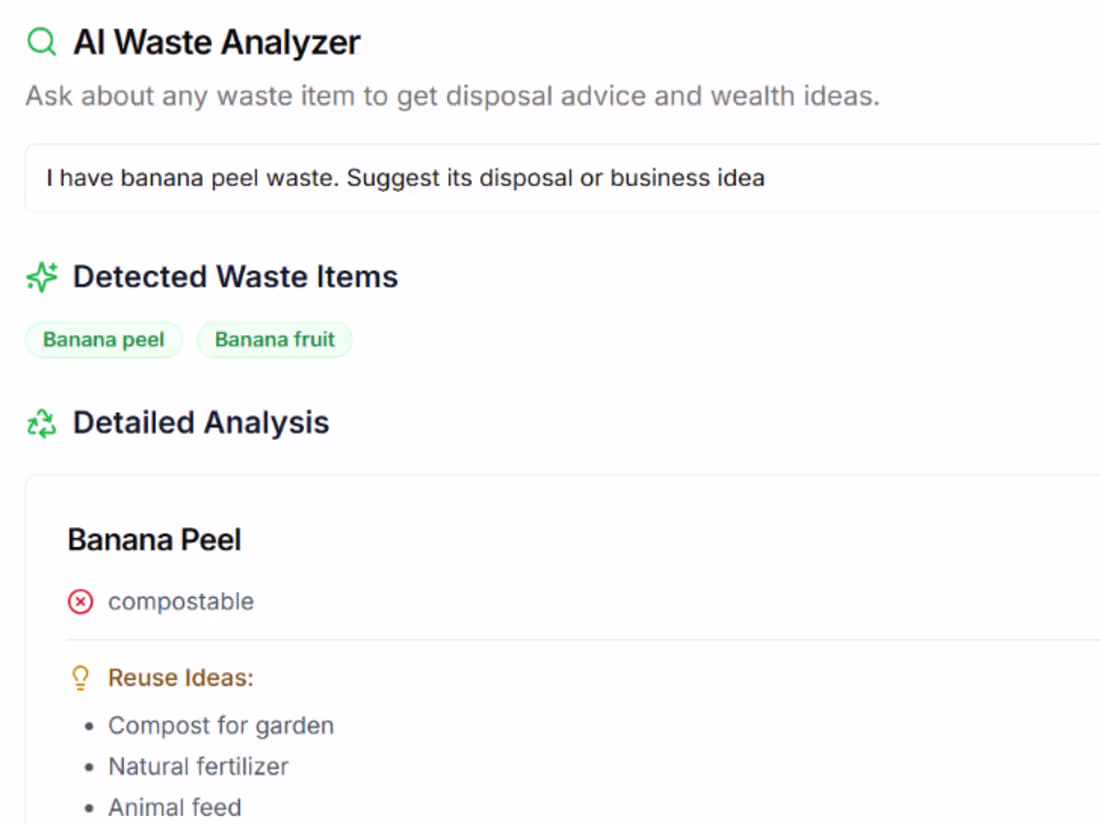1100x825 pixels.
Task: Click the Compost for garden suggestion
Action: pos(220,725)
